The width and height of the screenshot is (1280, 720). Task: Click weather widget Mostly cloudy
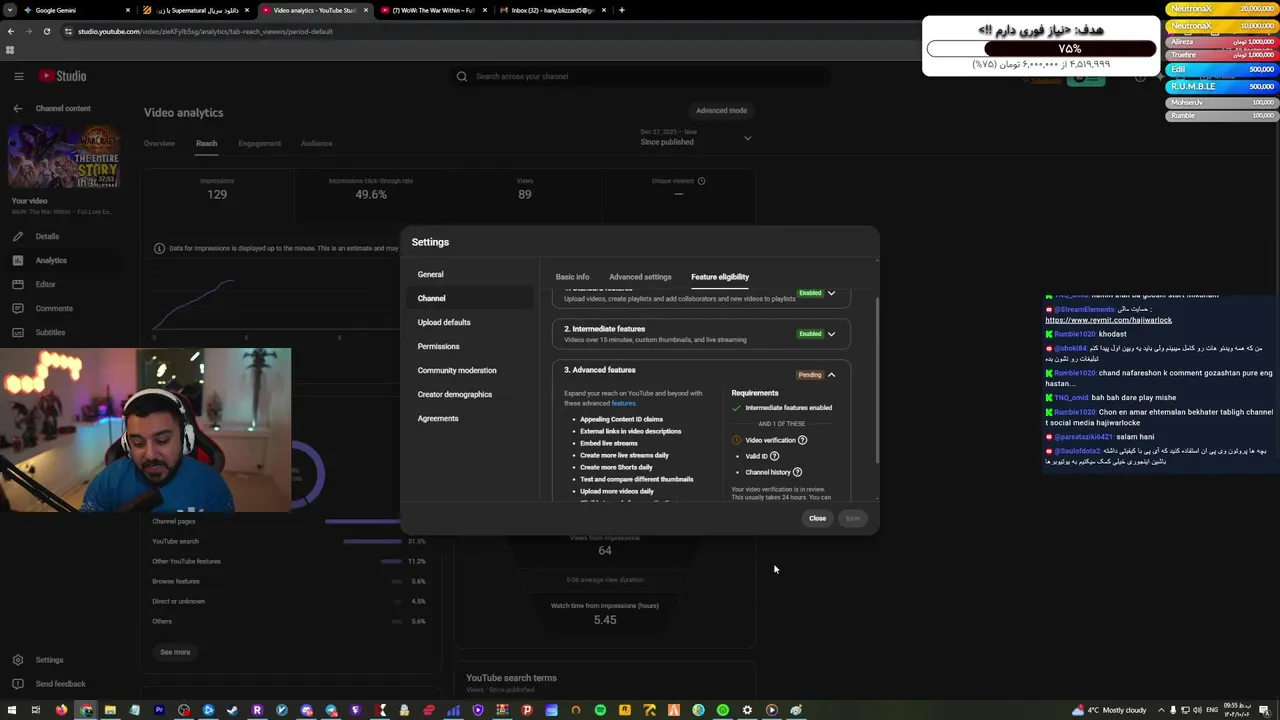pos(1110,710)
